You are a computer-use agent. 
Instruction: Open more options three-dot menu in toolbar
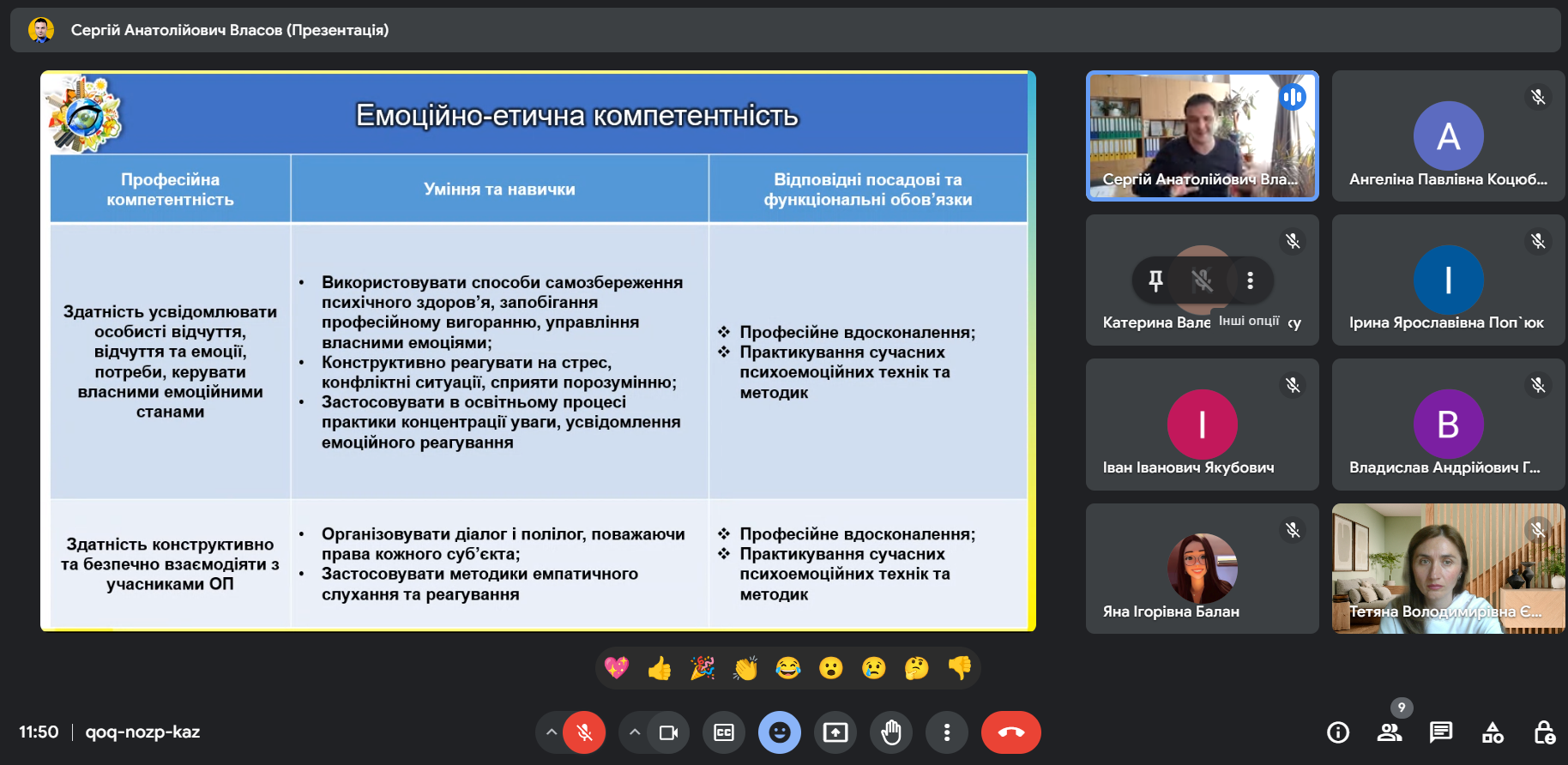[x=947, y=732]
